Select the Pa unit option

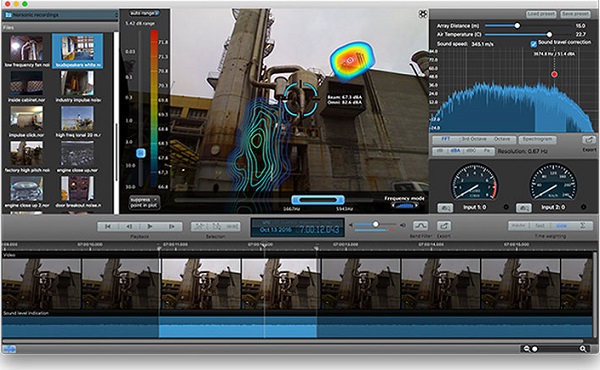(486, 151)
